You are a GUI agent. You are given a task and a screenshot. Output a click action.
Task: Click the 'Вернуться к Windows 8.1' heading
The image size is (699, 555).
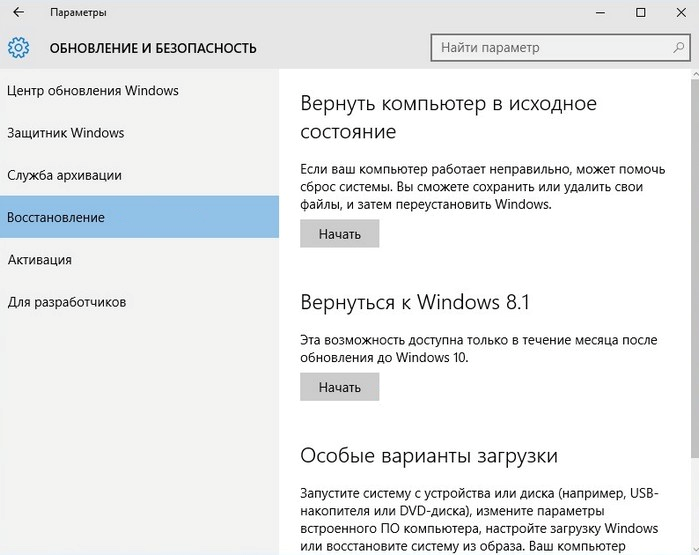click(x=412, y=303)
